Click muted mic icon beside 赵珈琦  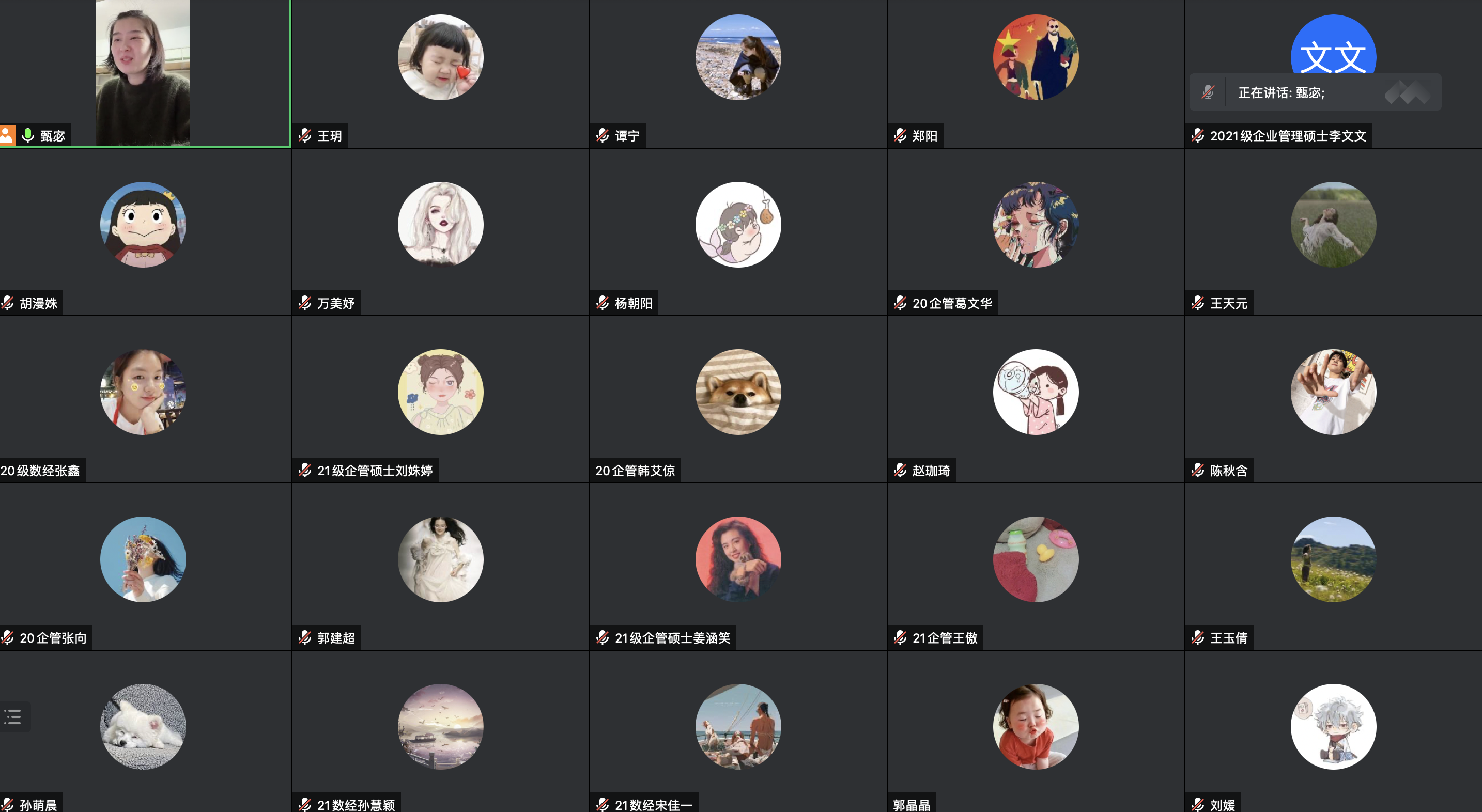(900, 471)
